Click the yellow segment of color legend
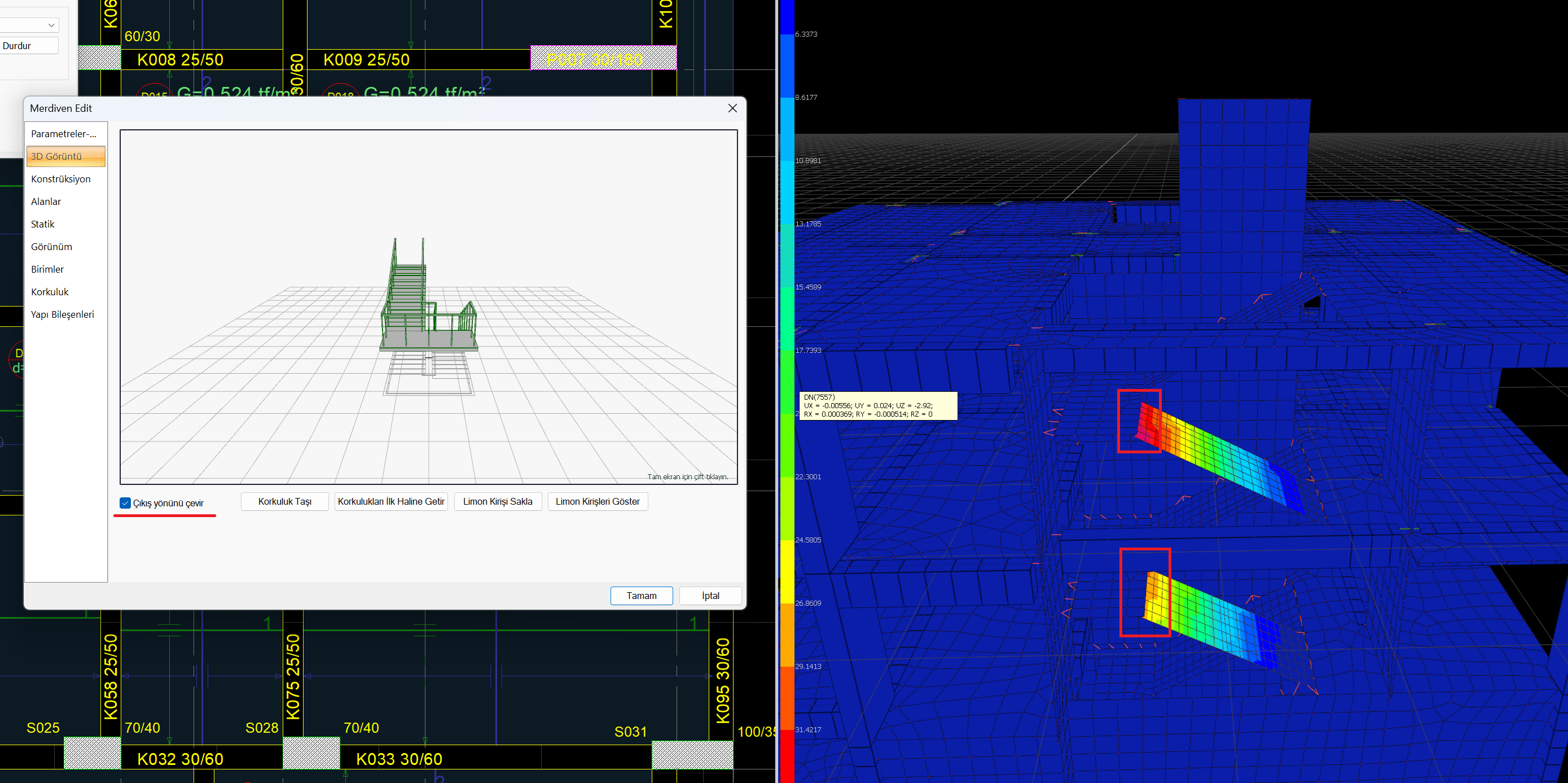The width and height of the screenshot is (1568, 783). coord(787,571)
